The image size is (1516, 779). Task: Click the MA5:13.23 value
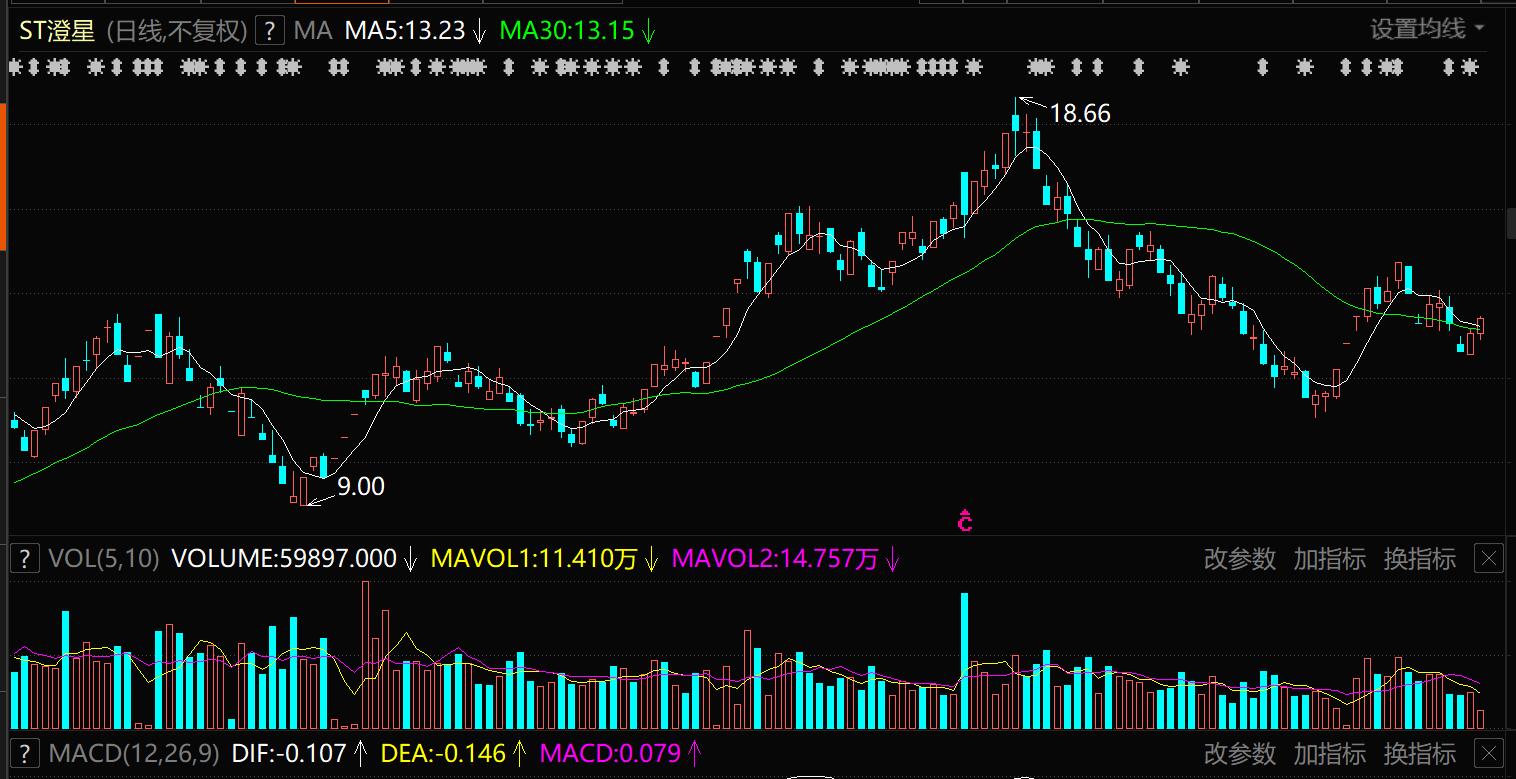click(x=405, y=31)
